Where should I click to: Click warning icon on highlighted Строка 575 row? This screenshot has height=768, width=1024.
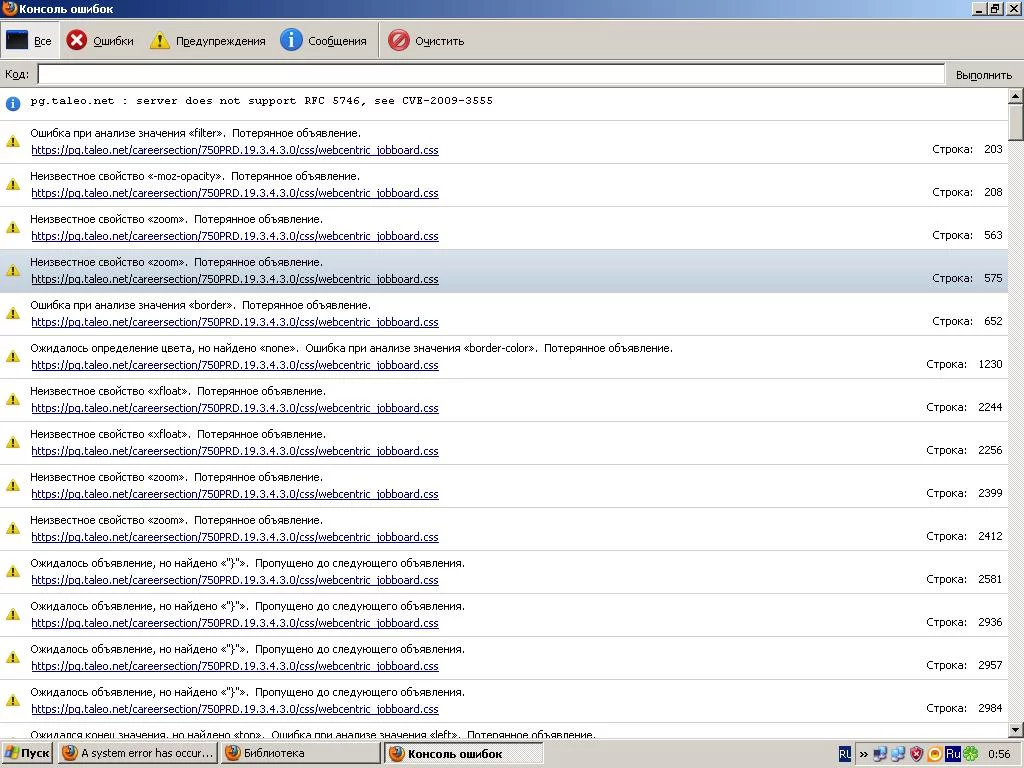tap(13, 270)
